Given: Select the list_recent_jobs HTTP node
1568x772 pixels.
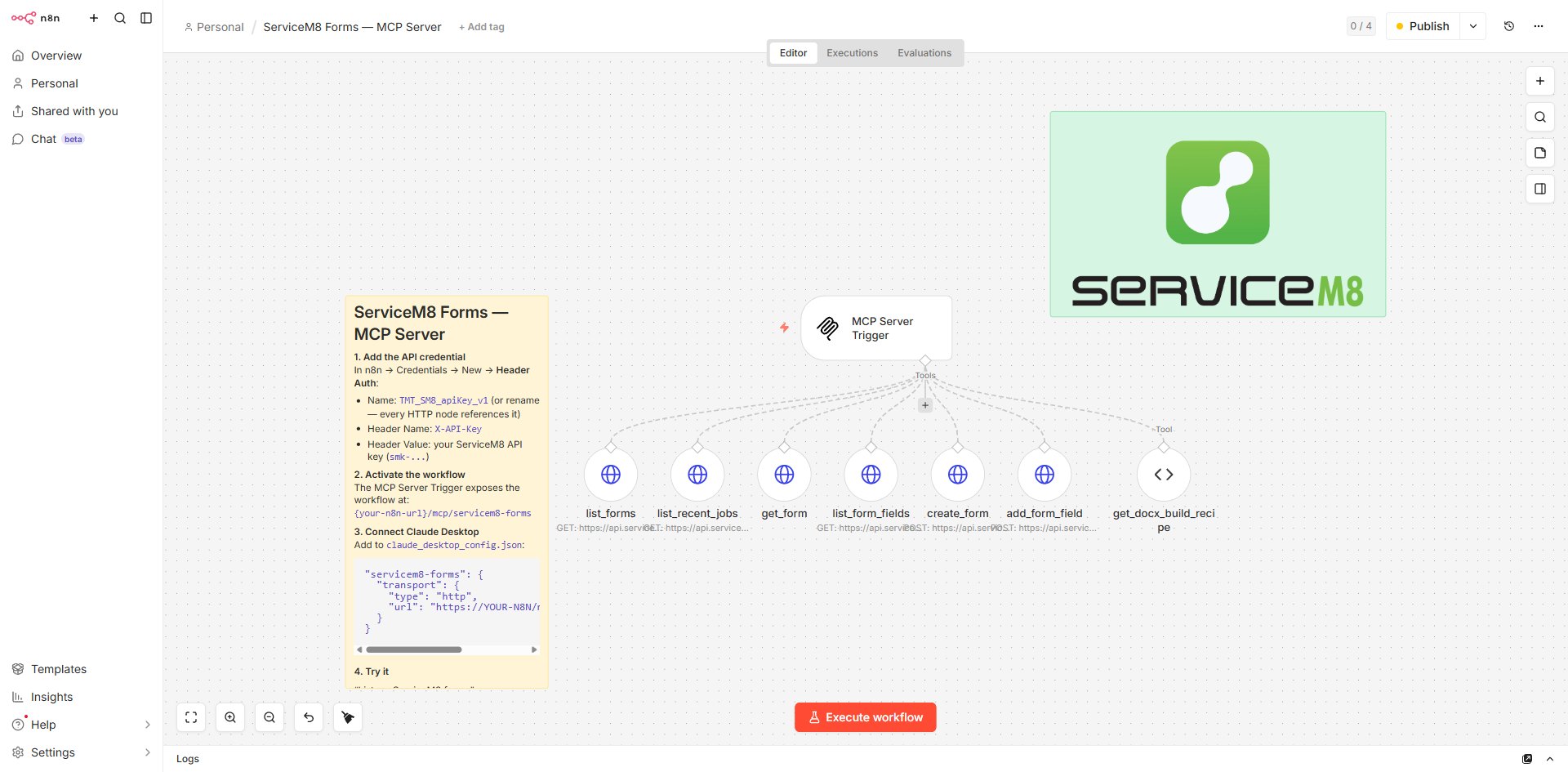Looking at the screenshot, I should 697,475.
